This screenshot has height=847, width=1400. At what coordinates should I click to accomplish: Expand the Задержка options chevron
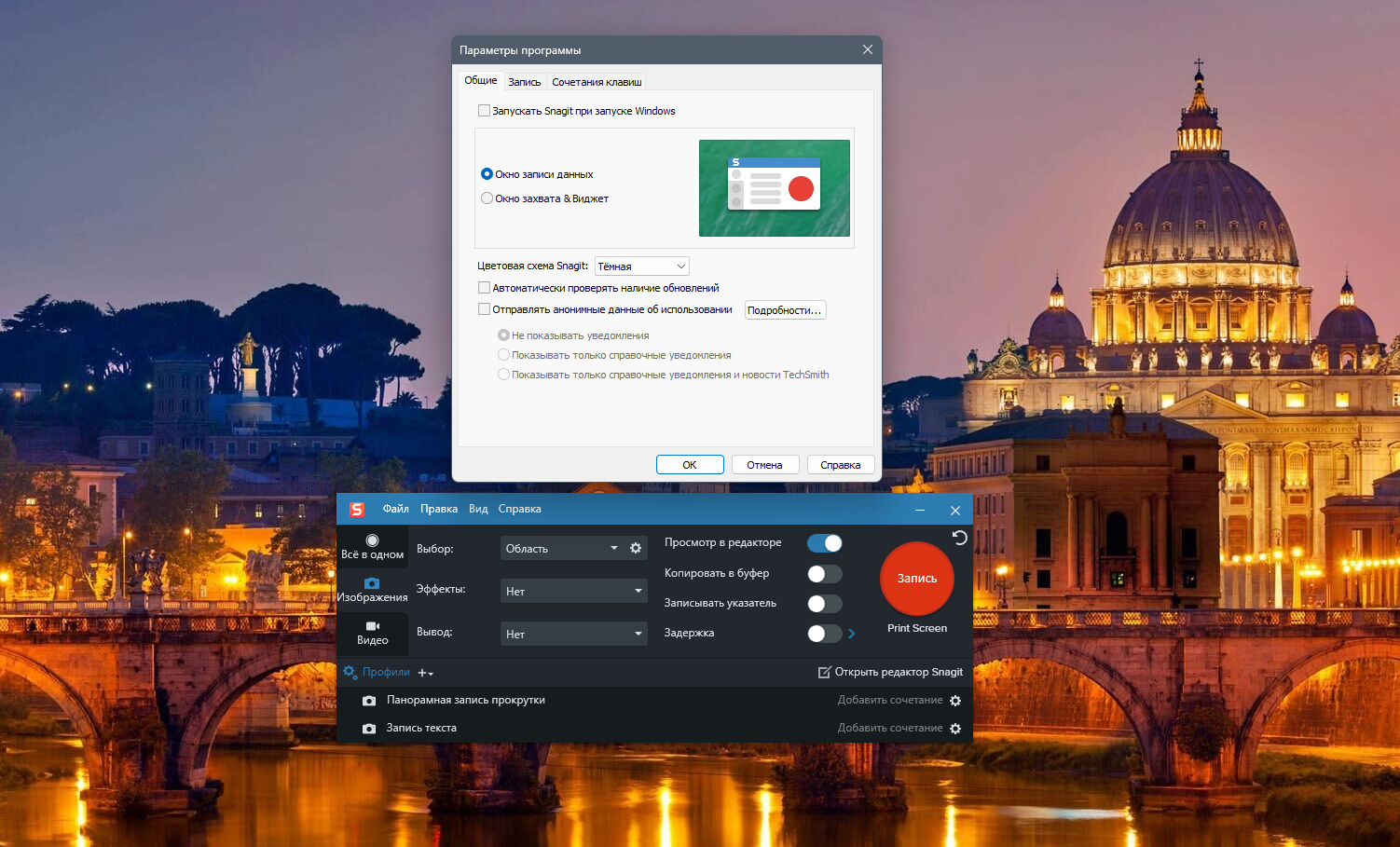tap(851, 634)
